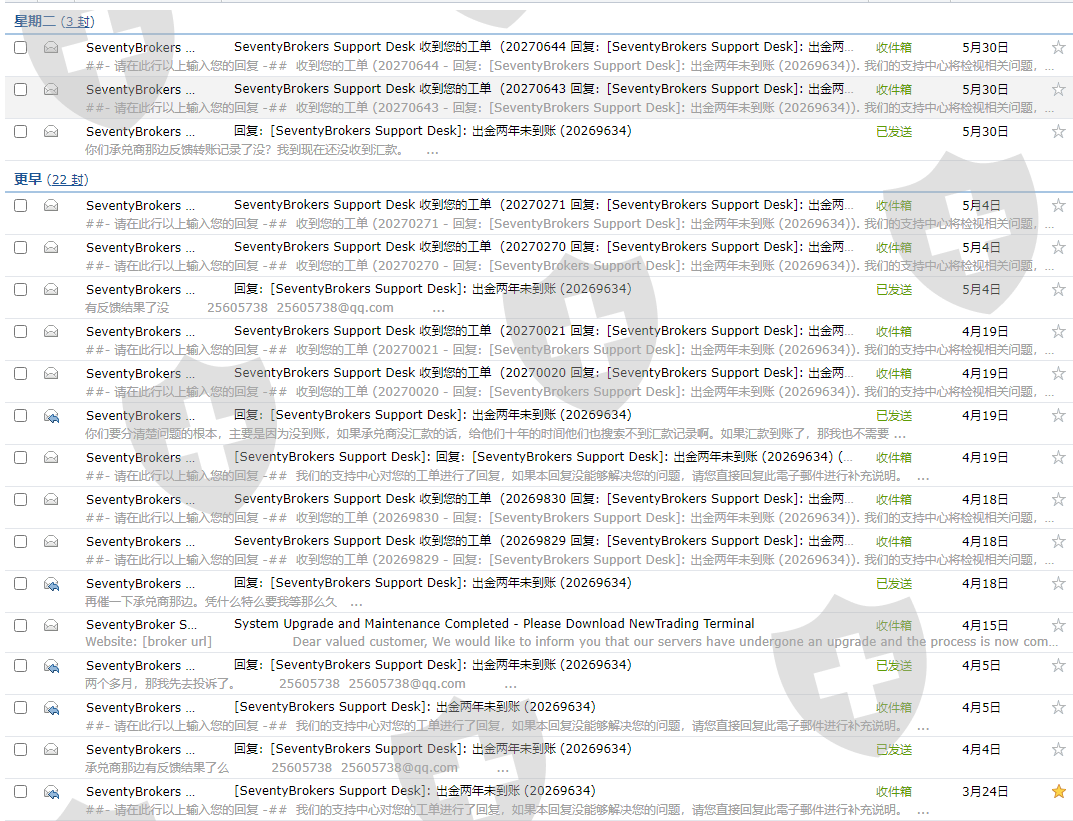Click replied-mail icon of 你们要分清楚问题的根本 email
This screenshot has width=1073, height=821.
click(51, 416)
